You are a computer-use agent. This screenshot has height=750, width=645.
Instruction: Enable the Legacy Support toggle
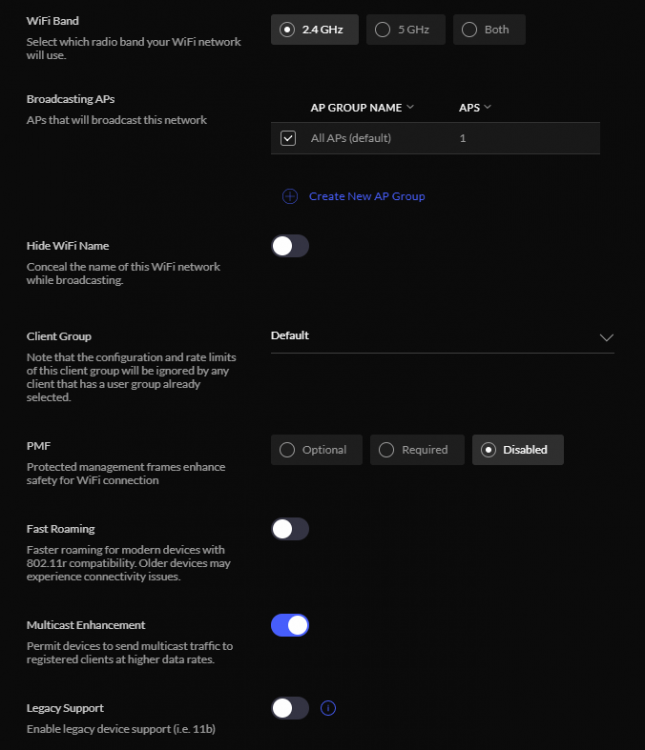click(290, 708)
